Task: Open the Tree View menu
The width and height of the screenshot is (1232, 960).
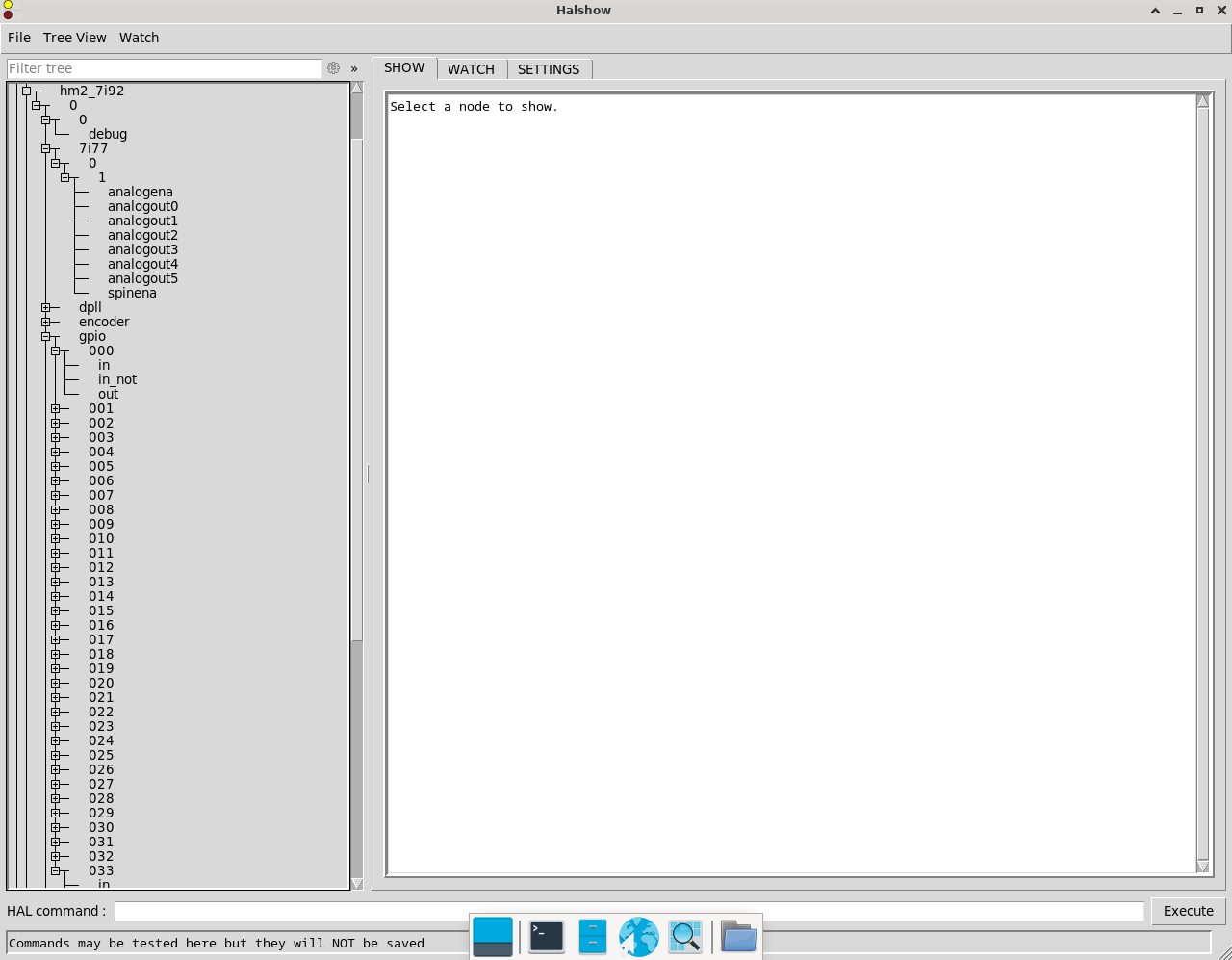Action: [74, 38]
